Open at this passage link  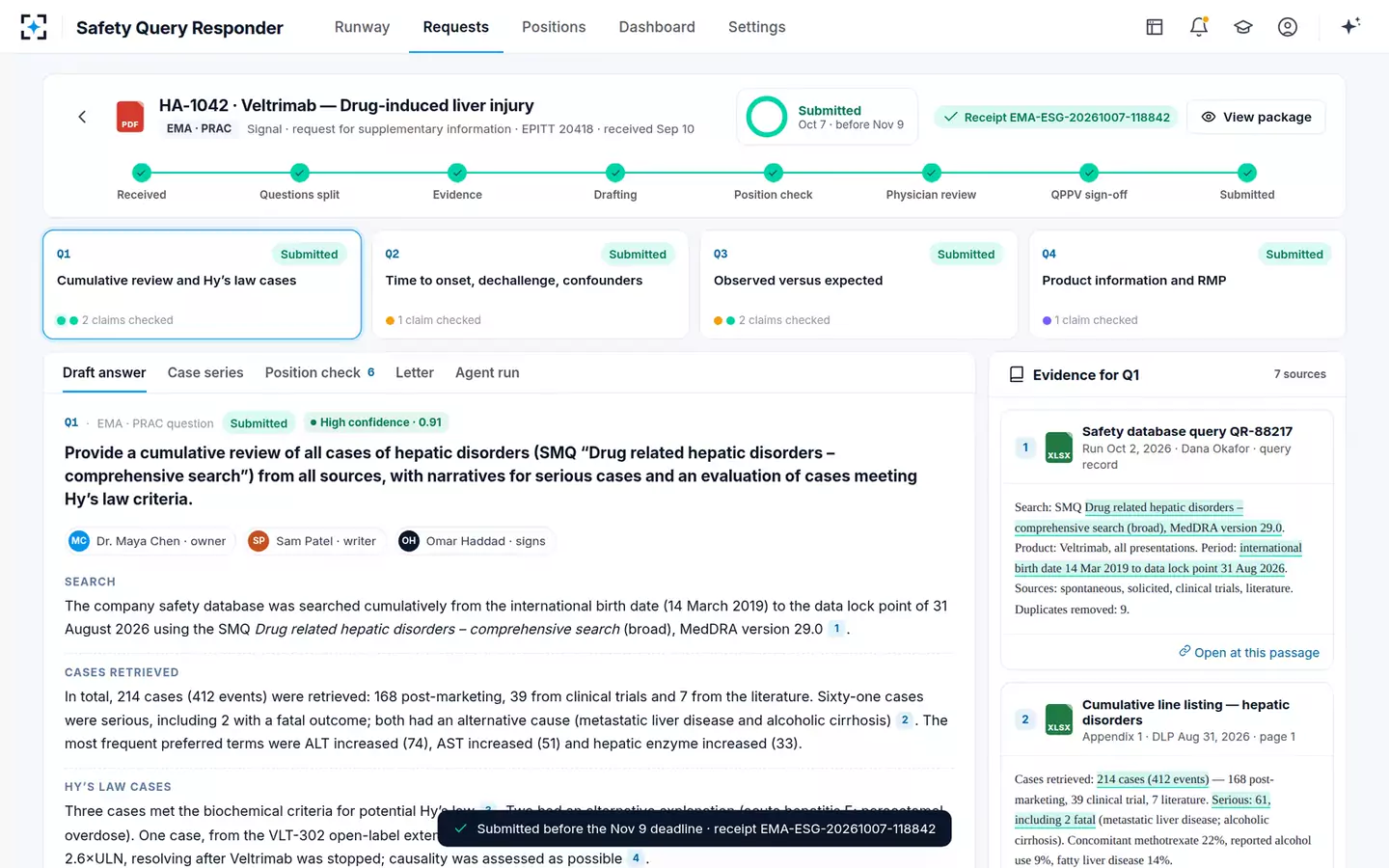click(1249, 652)
